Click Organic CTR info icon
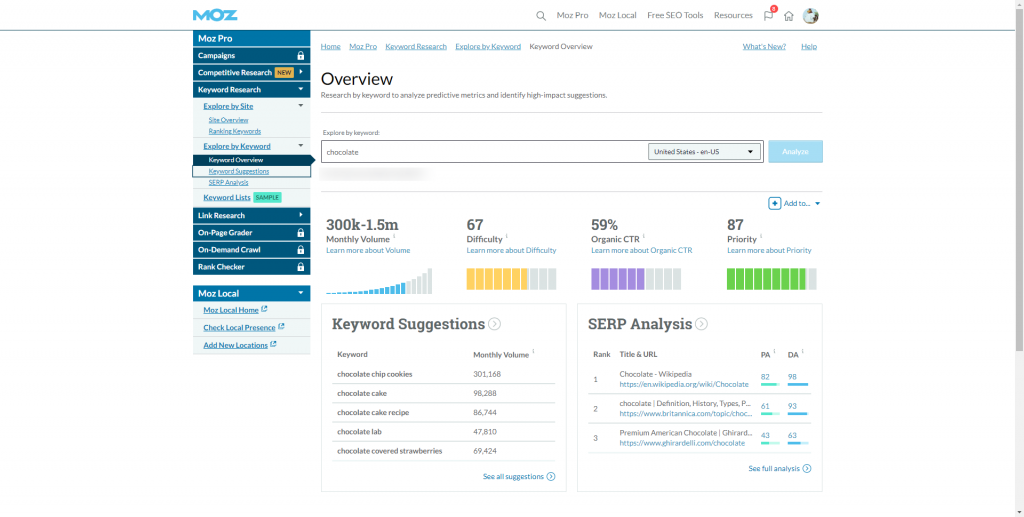Viewport: 1024px width, 517px height. click(643, 236)
